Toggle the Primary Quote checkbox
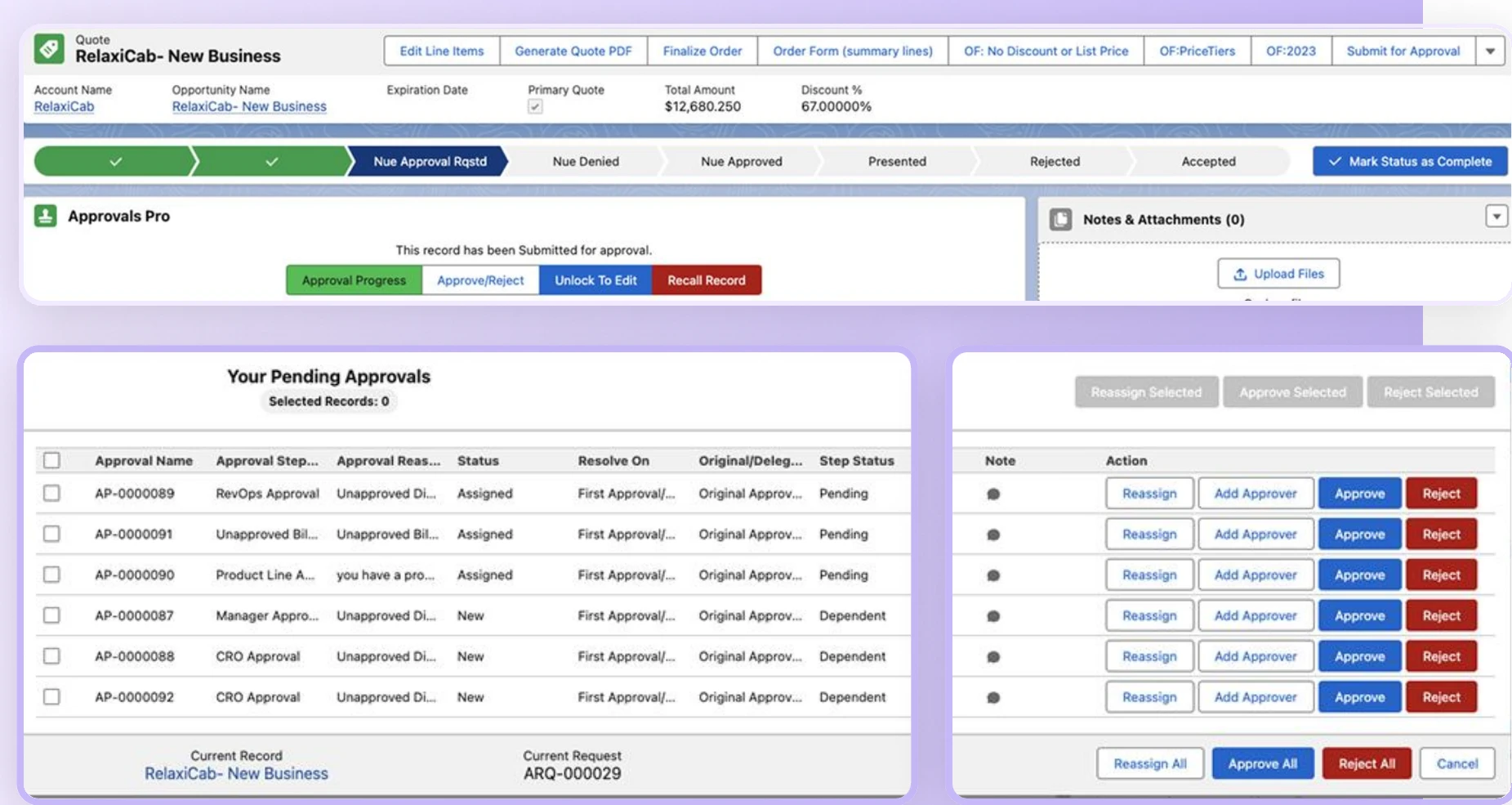1512x805 pixels. [x=535, y=106]
